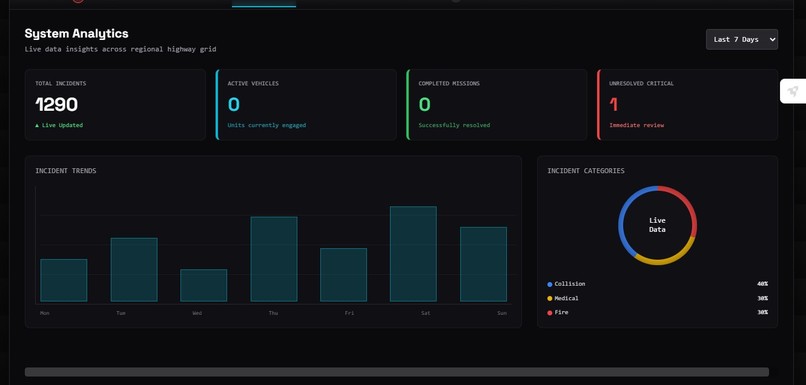Image resolution: width=806 pixels, height=385 pixels.
Task: Click the 'Live Data' donut center label
Action: [657, 225]
